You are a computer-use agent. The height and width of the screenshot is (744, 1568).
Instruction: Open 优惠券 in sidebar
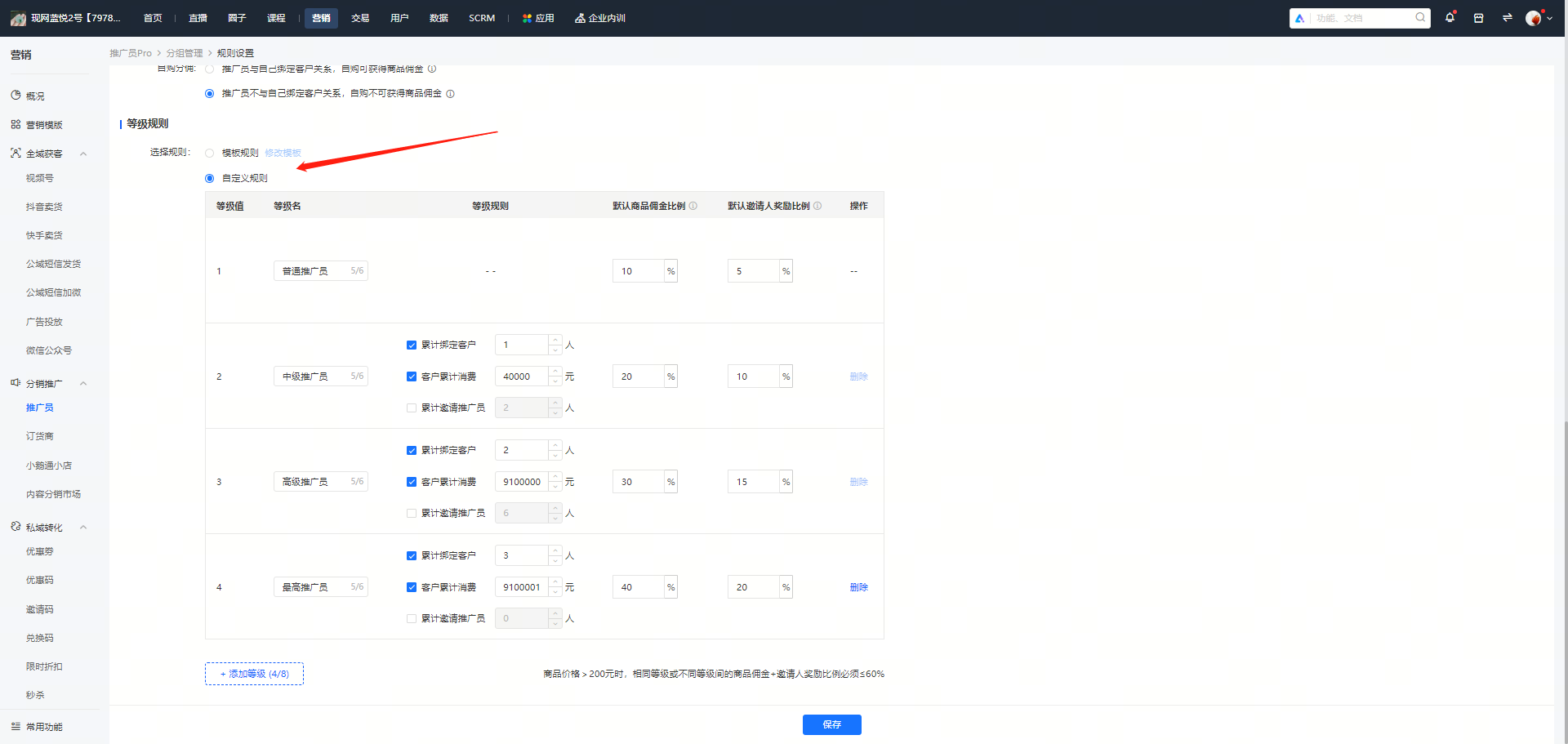tap(39, 551)
